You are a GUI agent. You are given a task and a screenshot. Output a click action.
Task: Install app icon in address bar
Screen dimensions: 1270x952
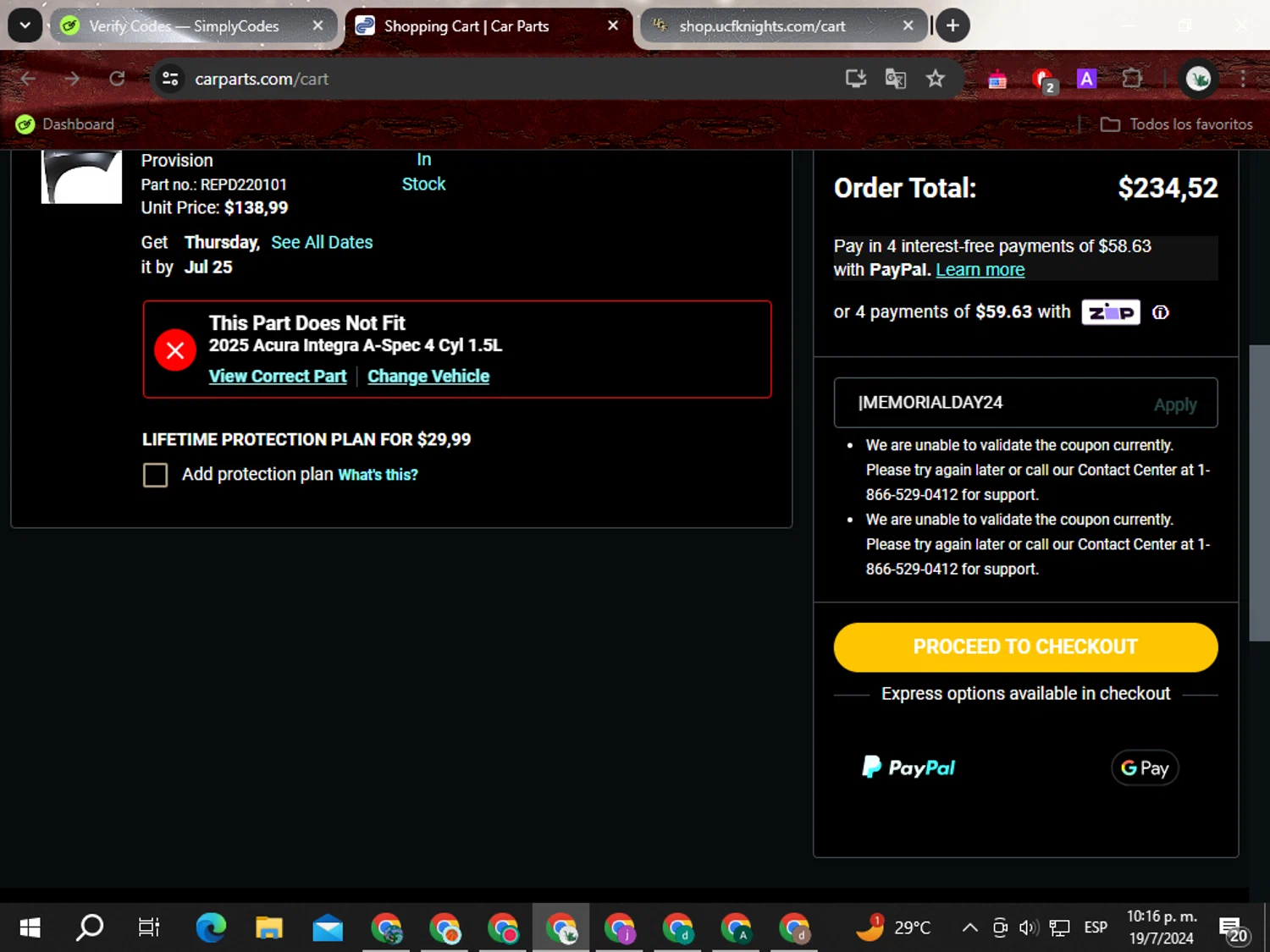click(x=856, y=79)
